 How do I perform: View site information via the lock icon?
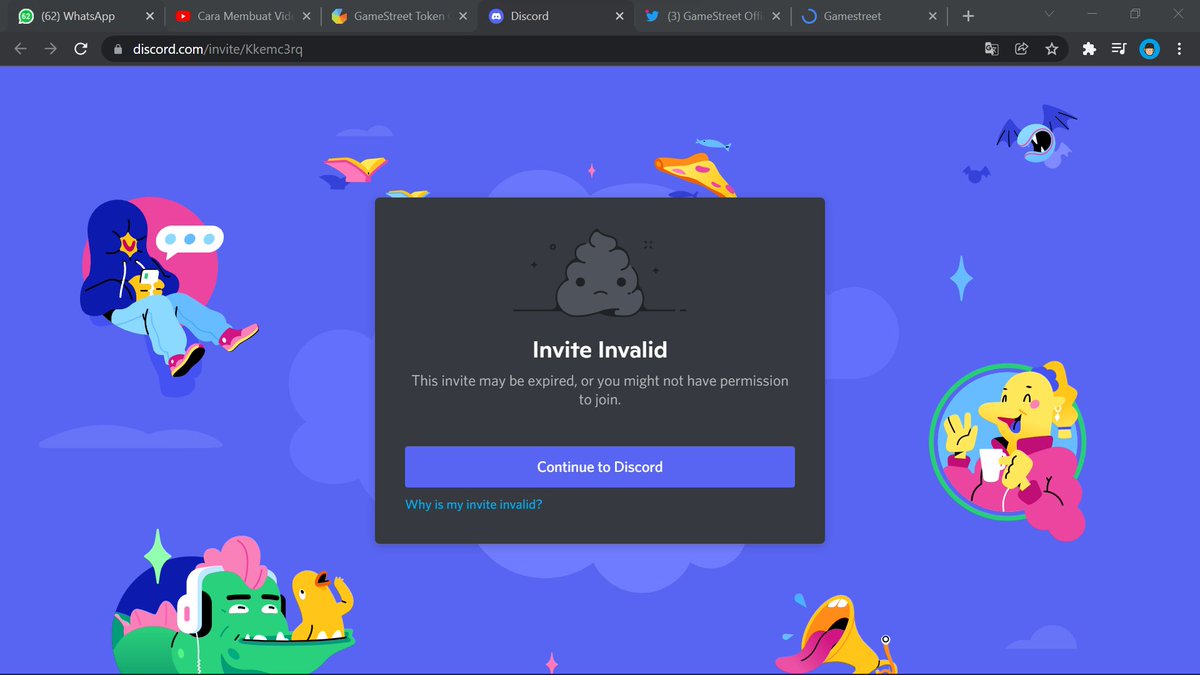117,49
